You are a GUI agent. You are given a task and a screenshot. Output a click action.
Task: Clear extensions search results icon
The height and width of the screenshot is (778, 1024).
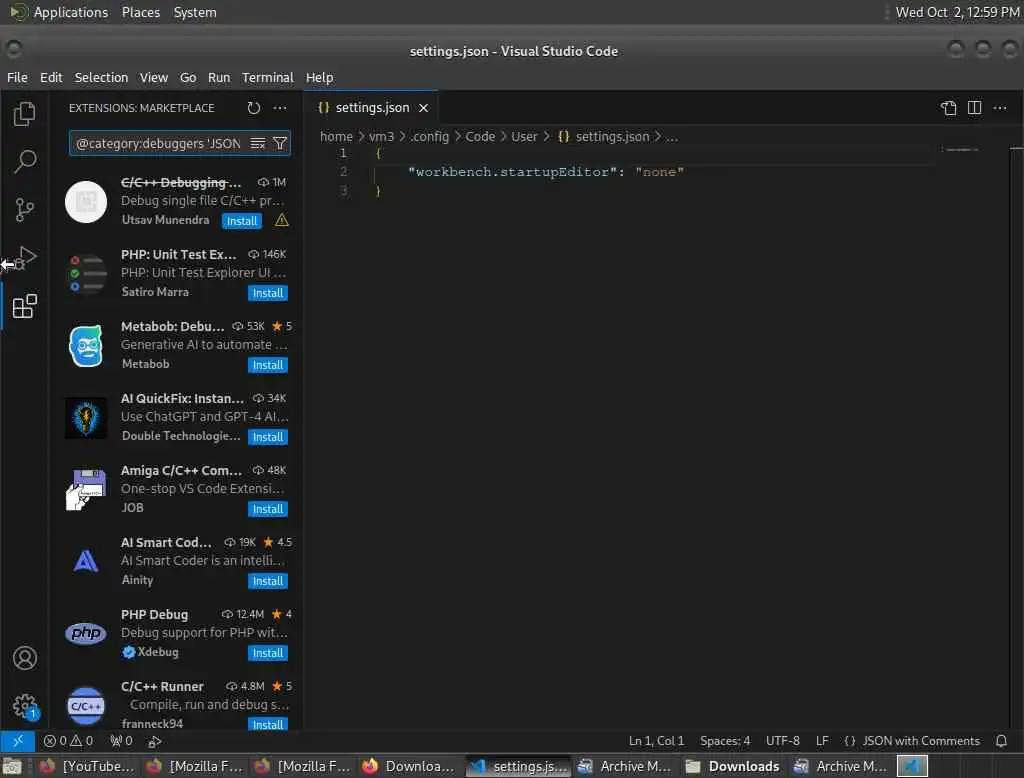click(258, 143)
